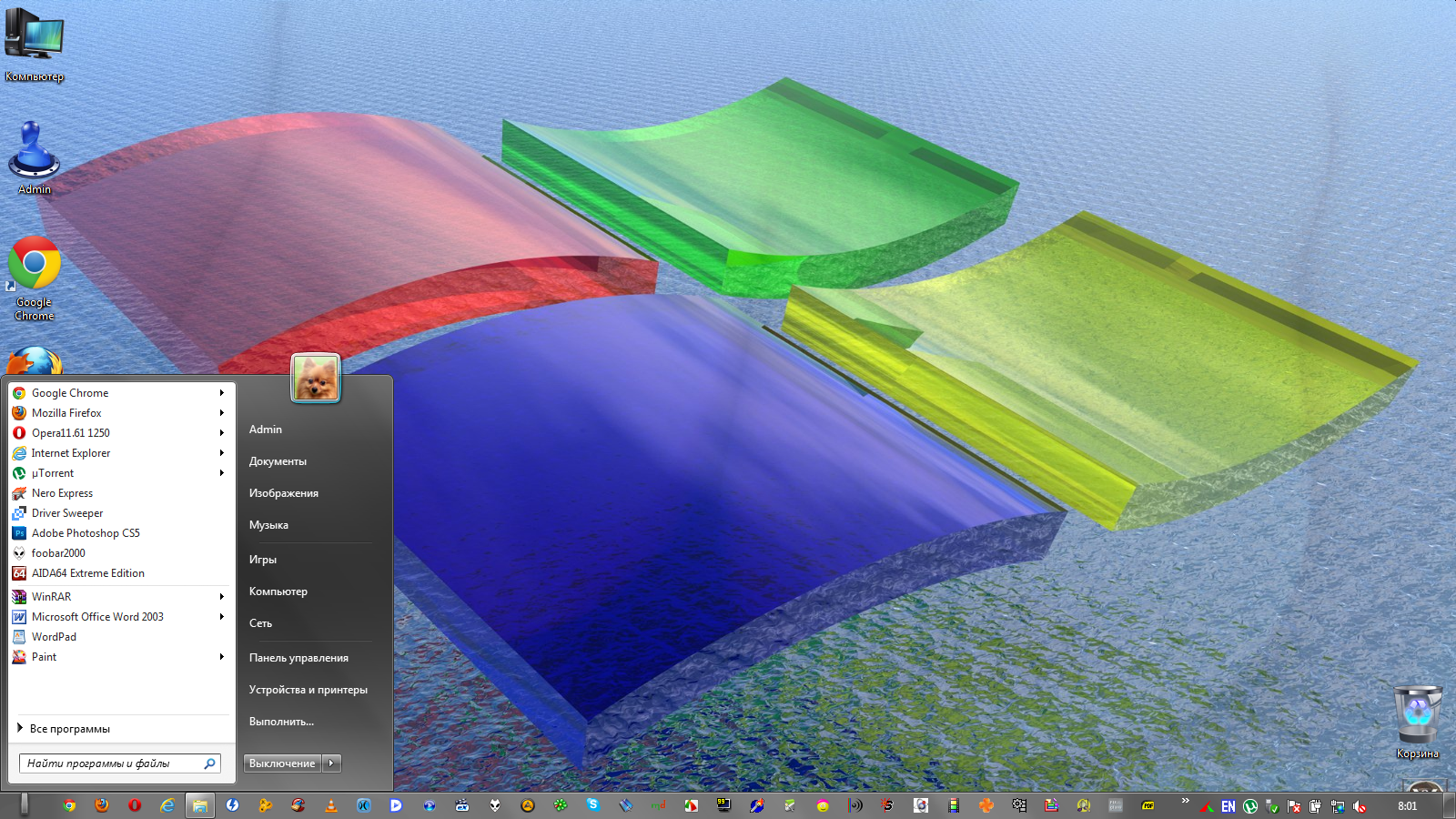1456x819 pixels.
Task: Click the Найти программы и файлы search box
Action: [111, 763]
